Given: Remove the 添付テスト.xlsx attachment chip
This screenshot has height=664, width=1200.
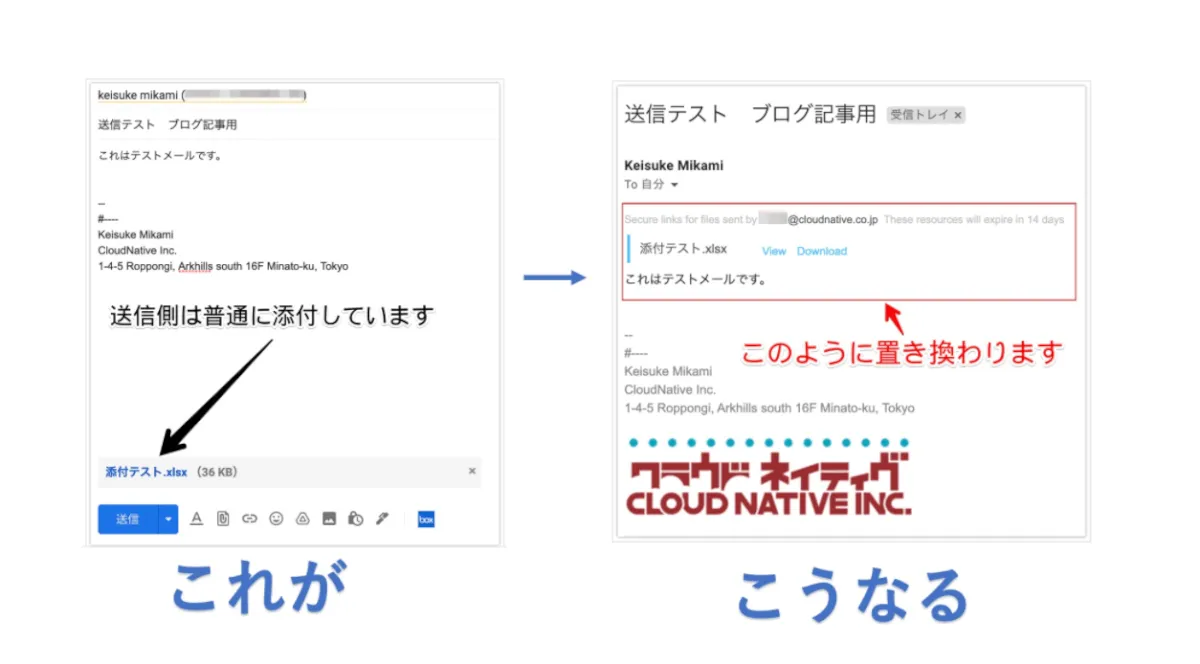Looking at the screenshot, I should 472,471.
